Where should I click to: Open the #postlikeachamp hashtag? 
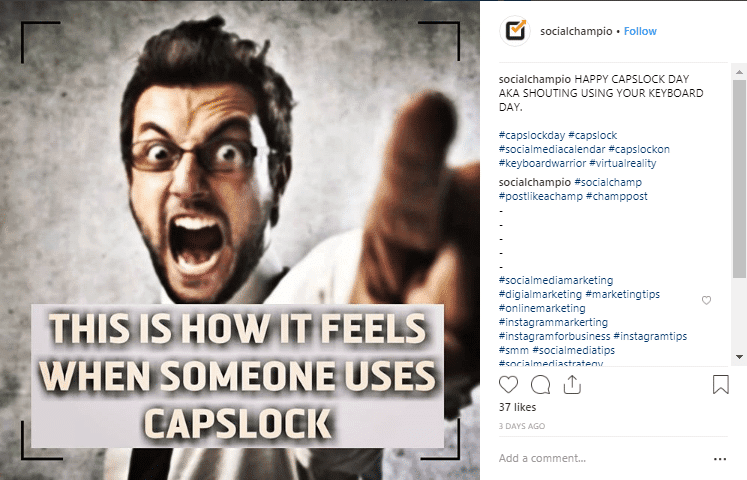click(541, 196)
